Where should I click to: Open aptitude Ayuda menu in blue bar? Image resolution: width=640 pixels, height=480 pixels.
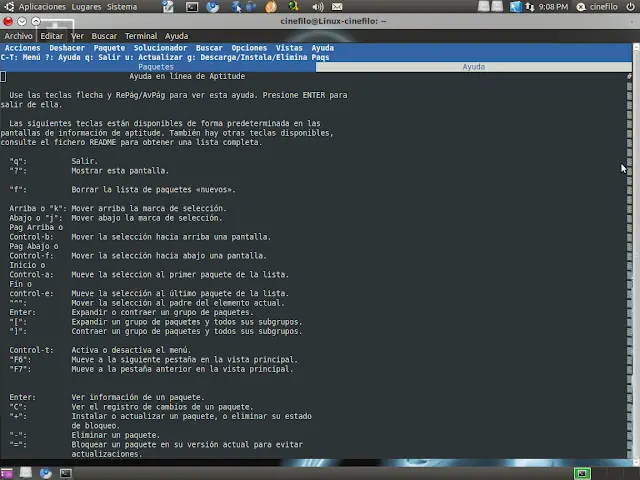323,48
